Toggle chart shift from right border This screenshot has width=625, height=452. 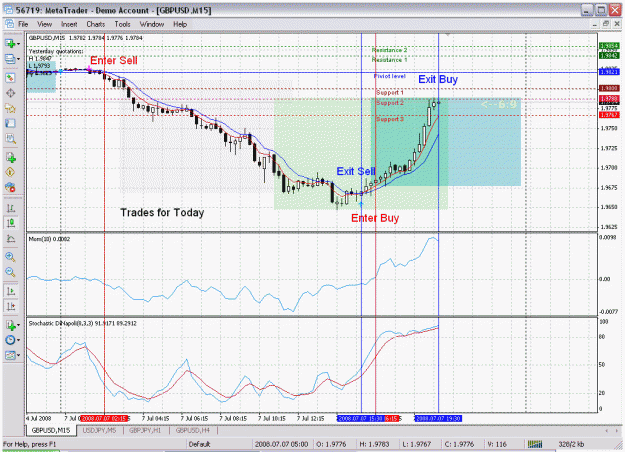tap(10, 306)
